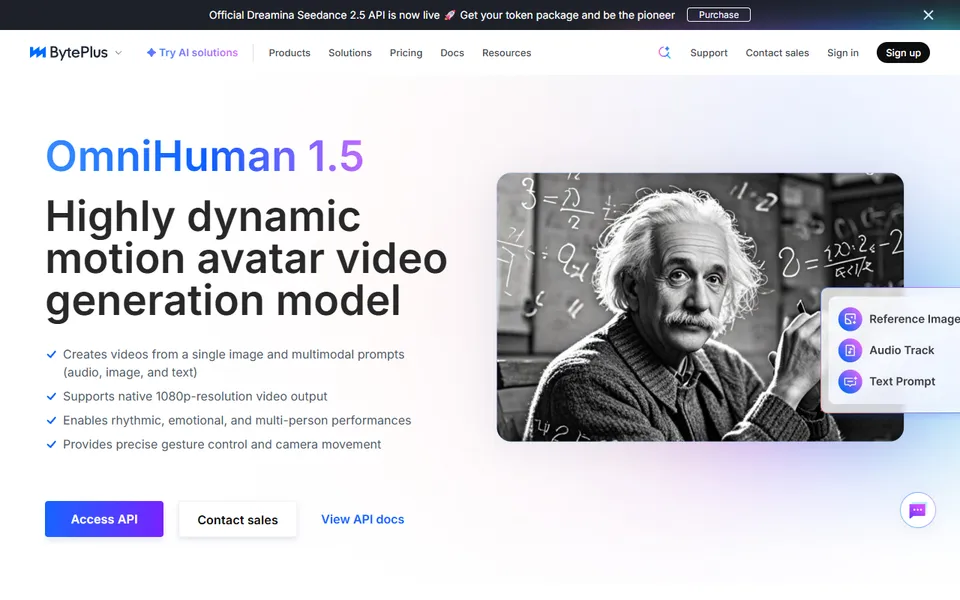
Task: Click the Purchase button in banner
Action: [x=719, y=15]
